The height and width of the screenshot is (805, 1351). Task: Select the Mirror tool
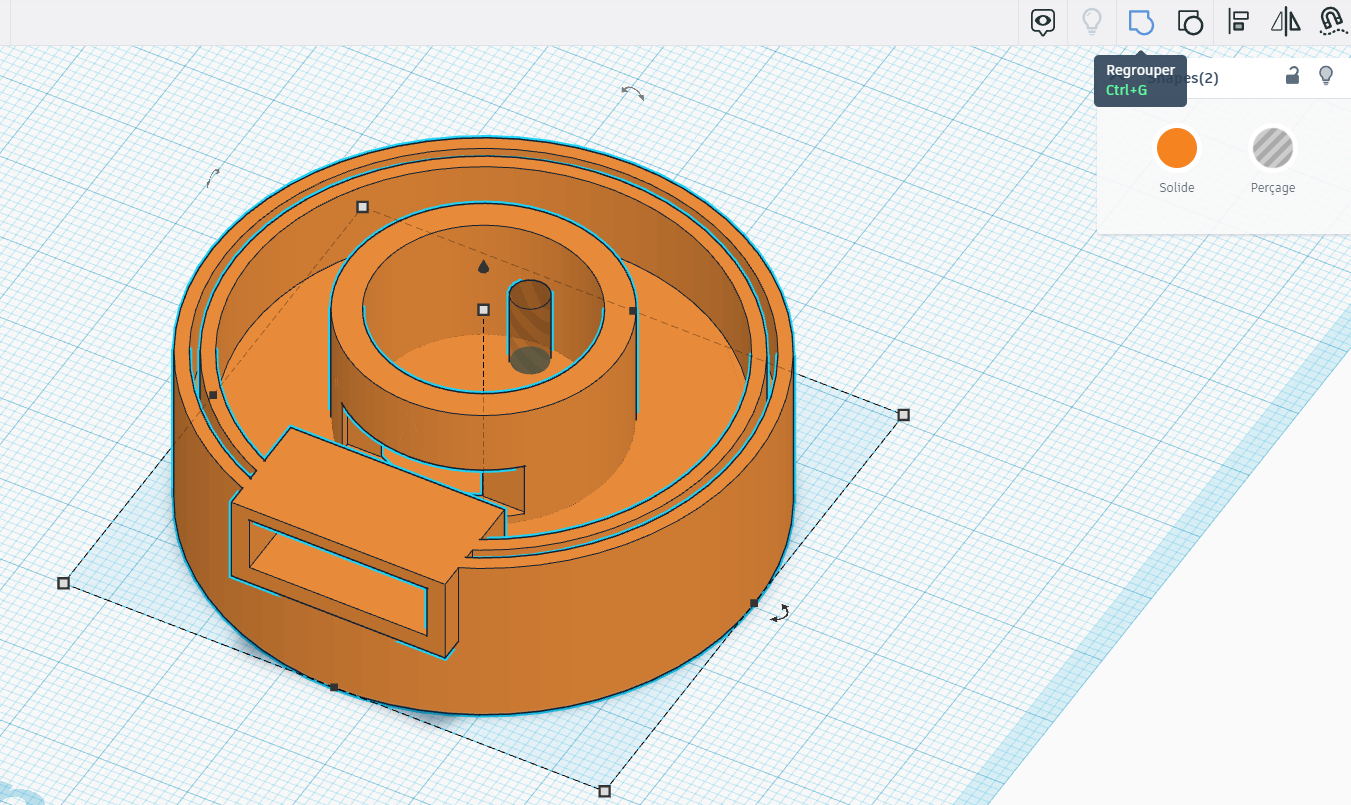coord(1285,21)
